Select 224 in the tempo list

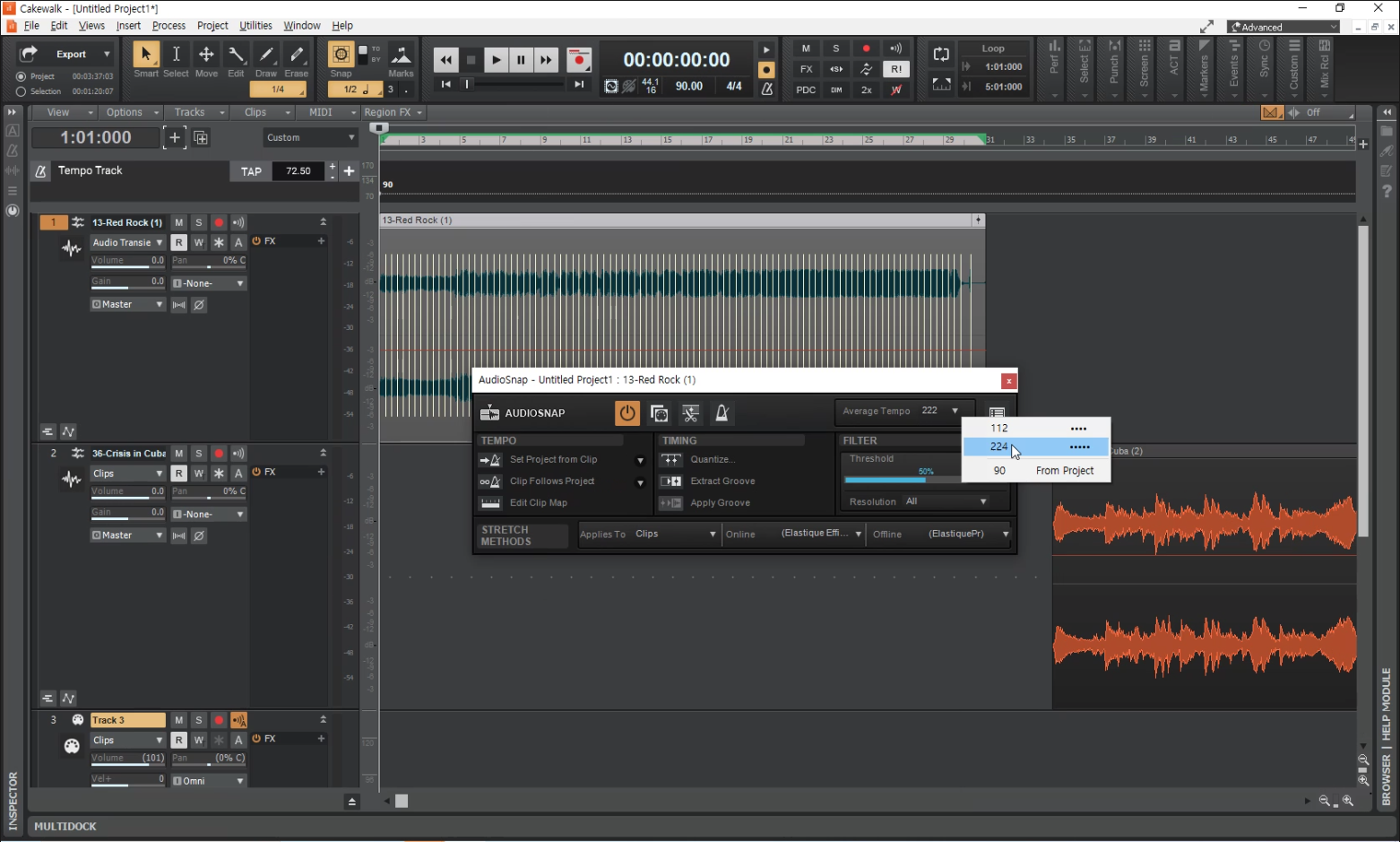(1036, 447)
